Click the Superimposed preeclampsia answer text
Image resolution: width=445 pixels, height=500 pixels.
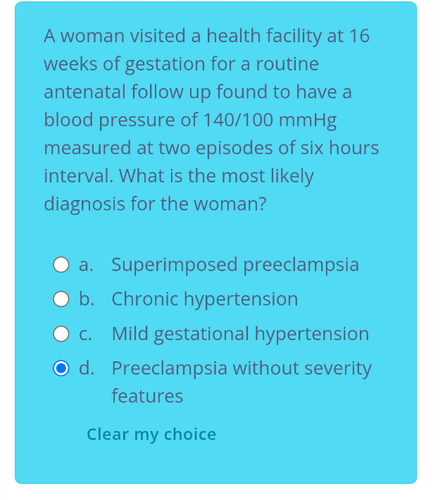pyautogui.click(x=235, y=265)
